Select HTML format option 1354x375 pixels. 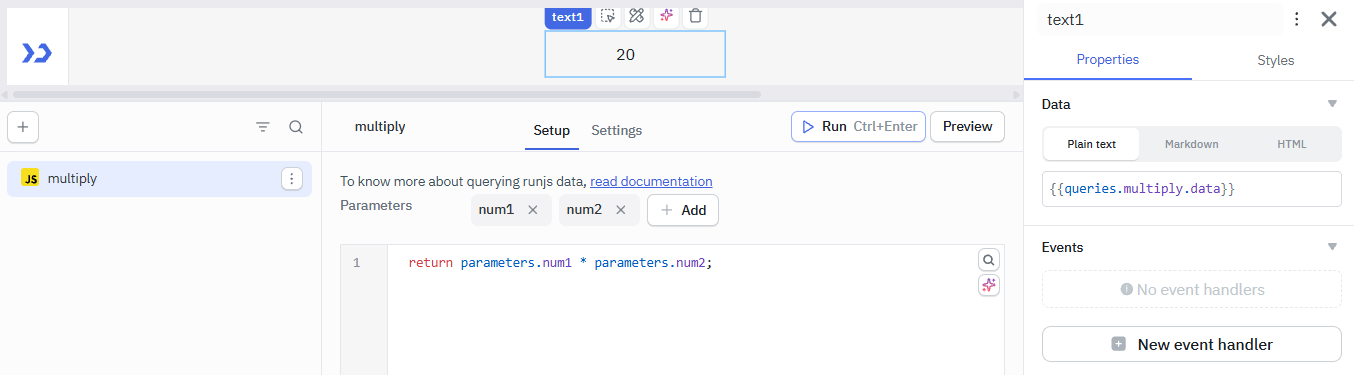(1292, 144)
